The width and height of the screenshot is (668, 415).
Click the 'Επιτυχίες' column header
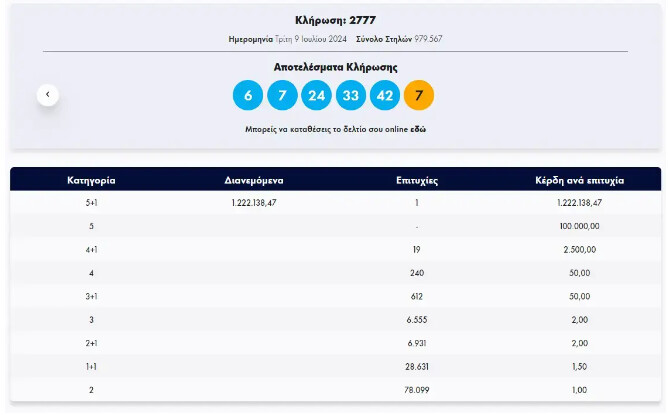tap(417, 181)
